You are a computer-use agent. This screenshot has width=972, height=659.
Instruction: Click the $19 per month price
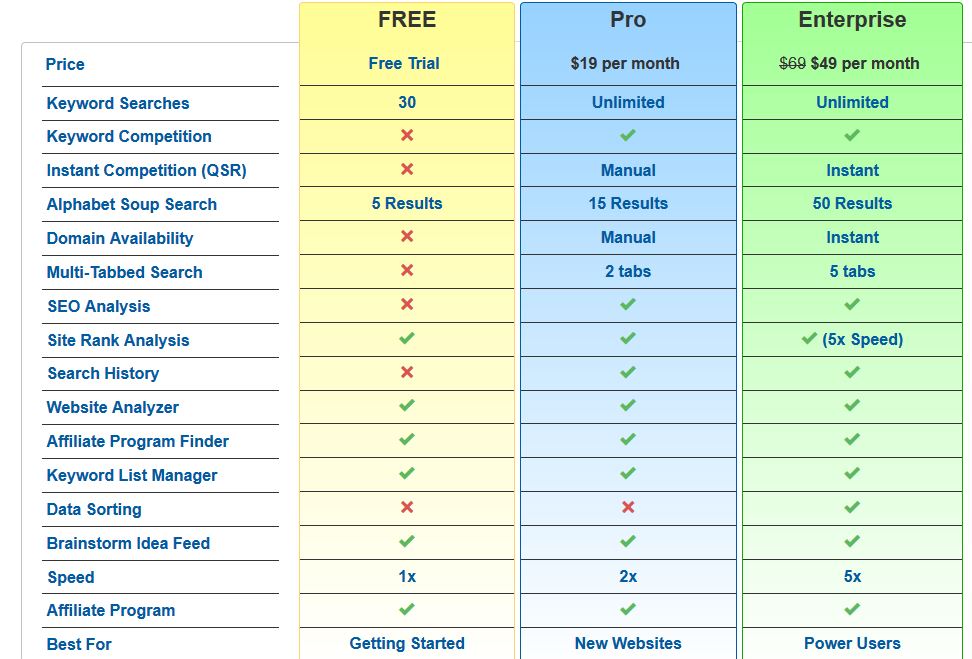[625, 63]
